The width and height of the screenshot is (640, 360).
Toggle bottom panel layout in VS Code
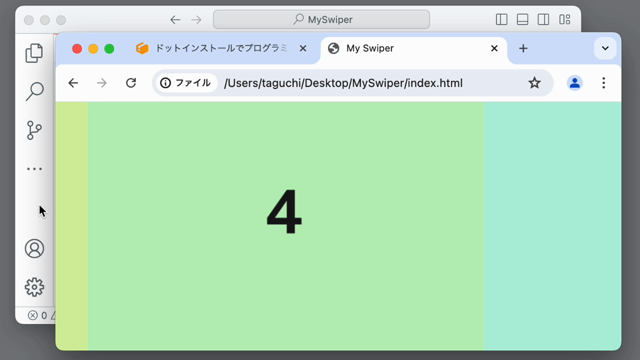(x=522, y=19)
